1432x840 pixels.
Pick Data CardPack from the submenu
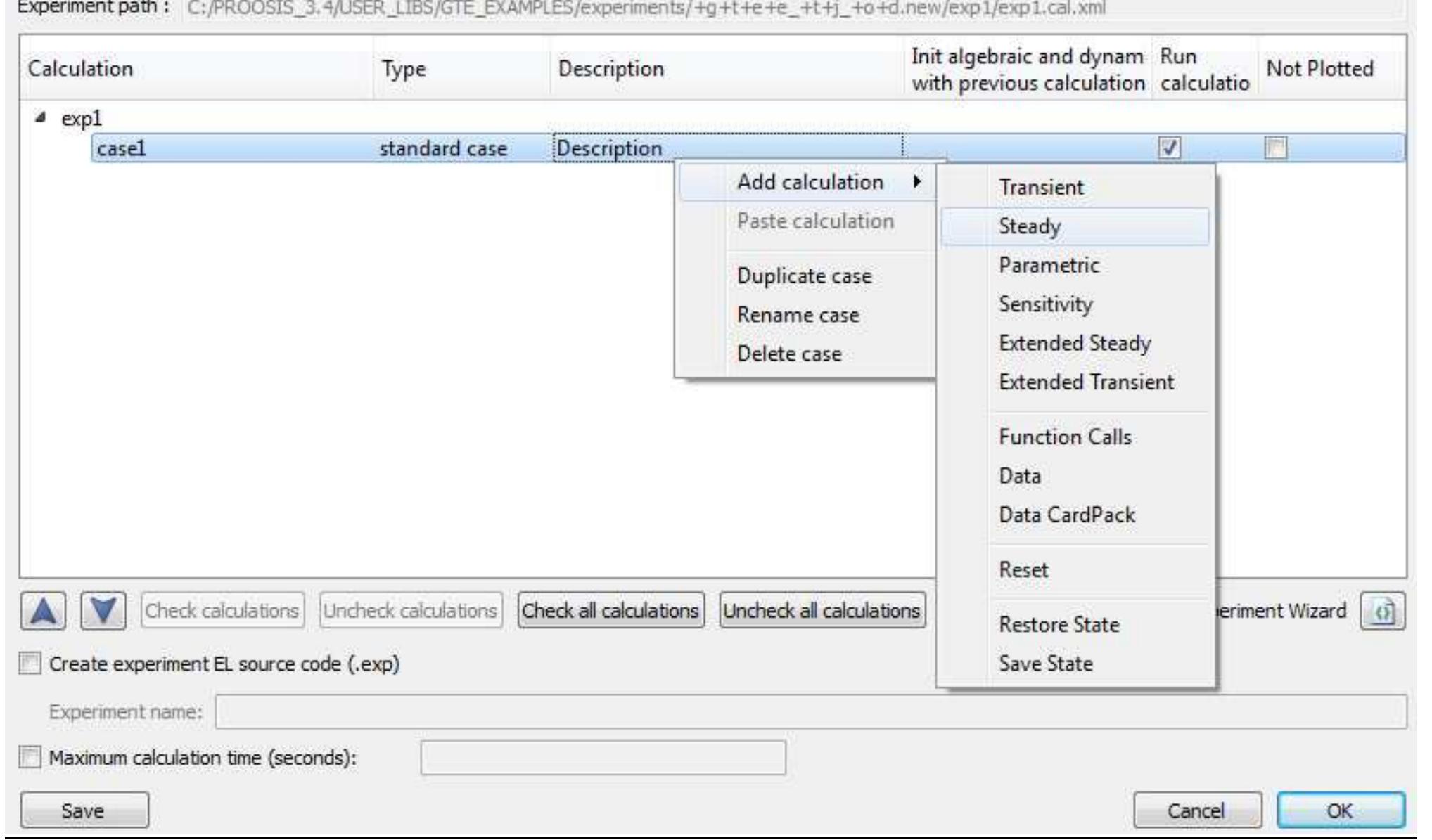(x=1066, y=515)
